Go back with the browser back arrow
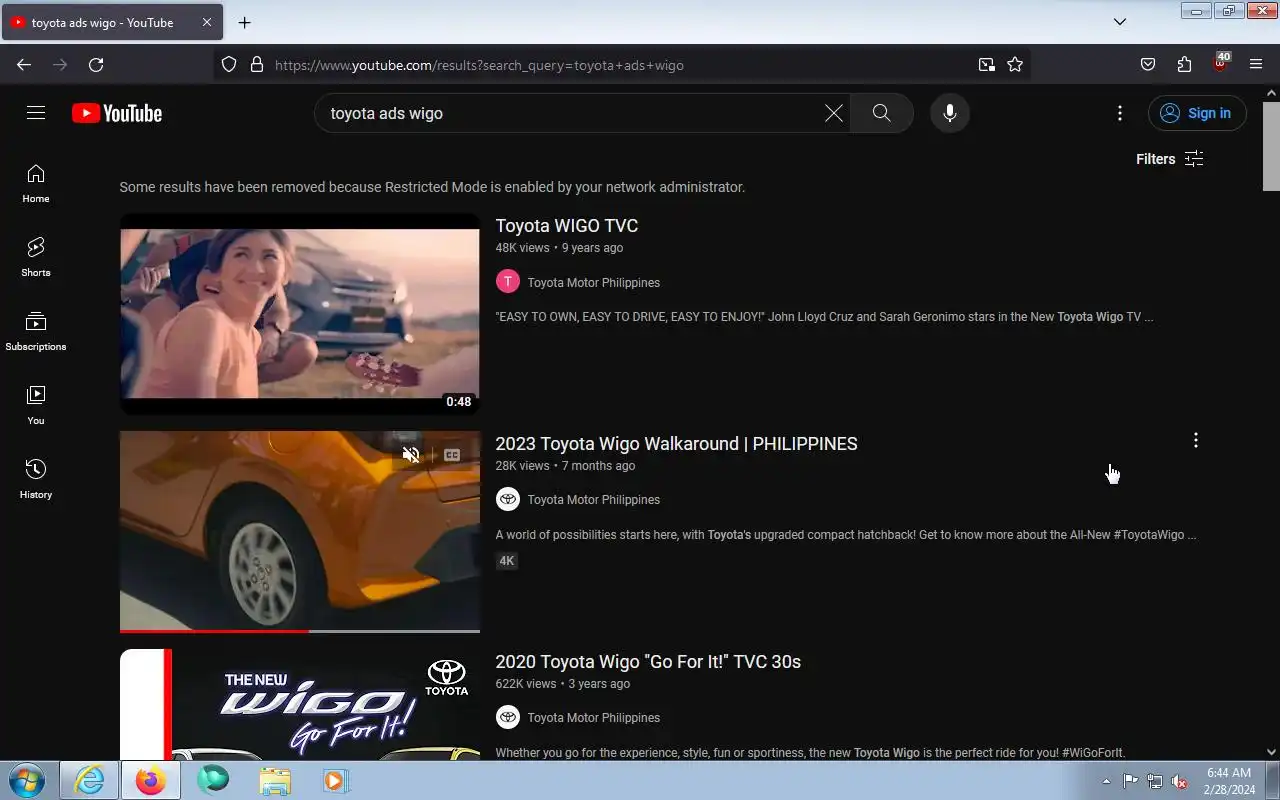 (24, 65)
